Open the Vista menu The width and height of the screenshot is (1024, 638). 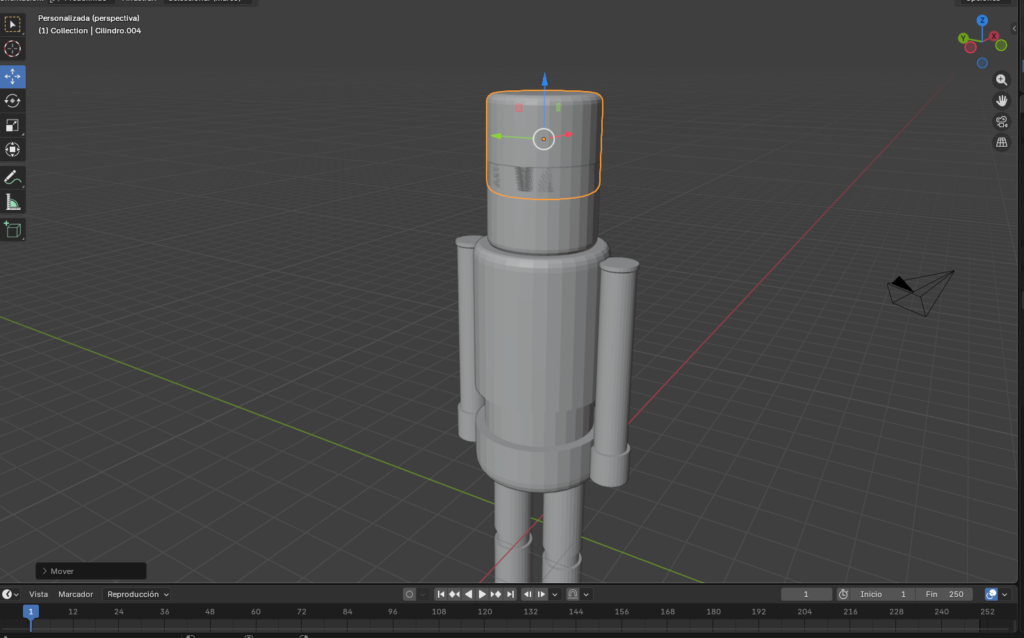point(38,593)
